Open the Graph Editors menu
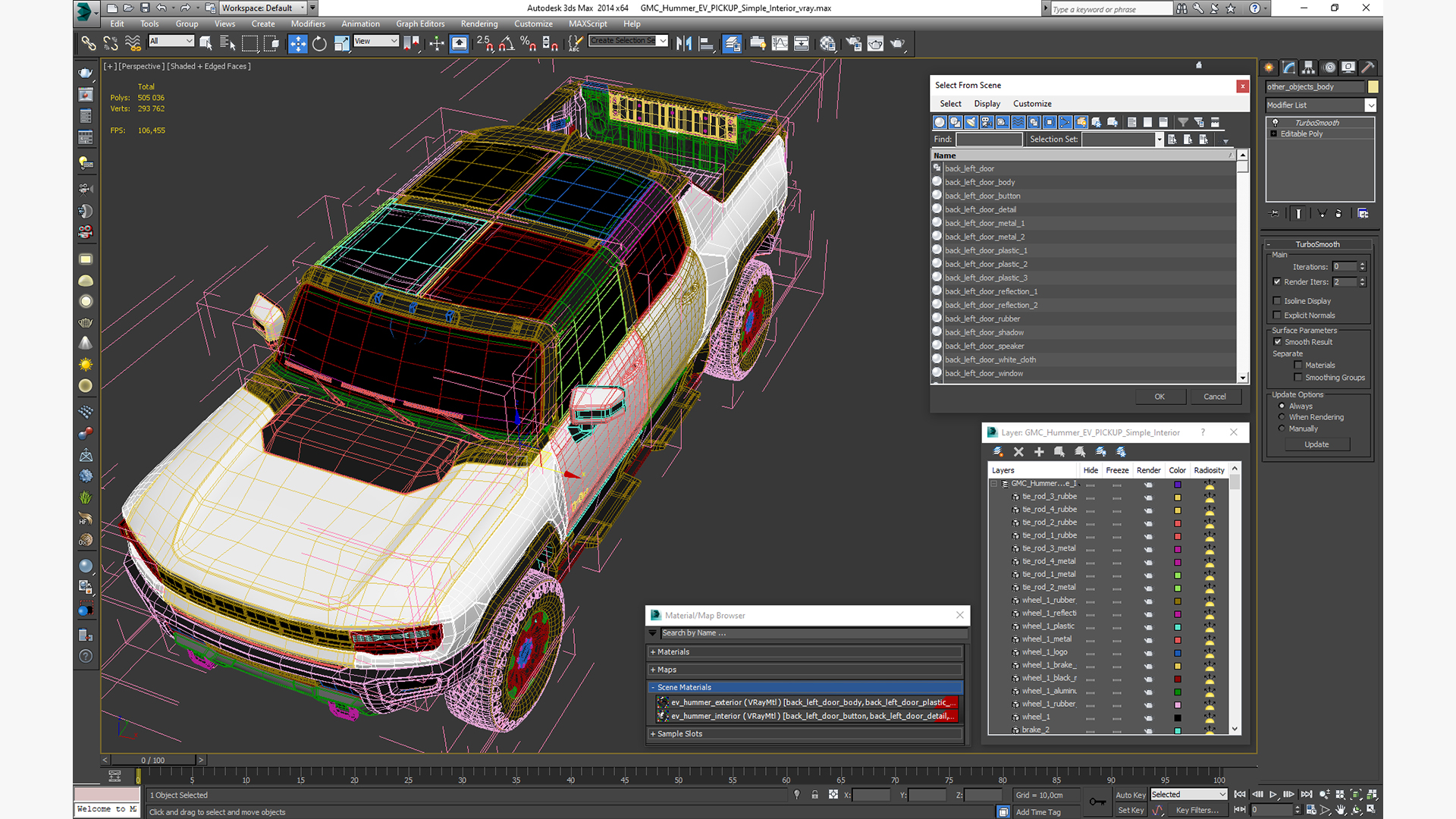Screen dimensions: 1456x819 [420, 24]
